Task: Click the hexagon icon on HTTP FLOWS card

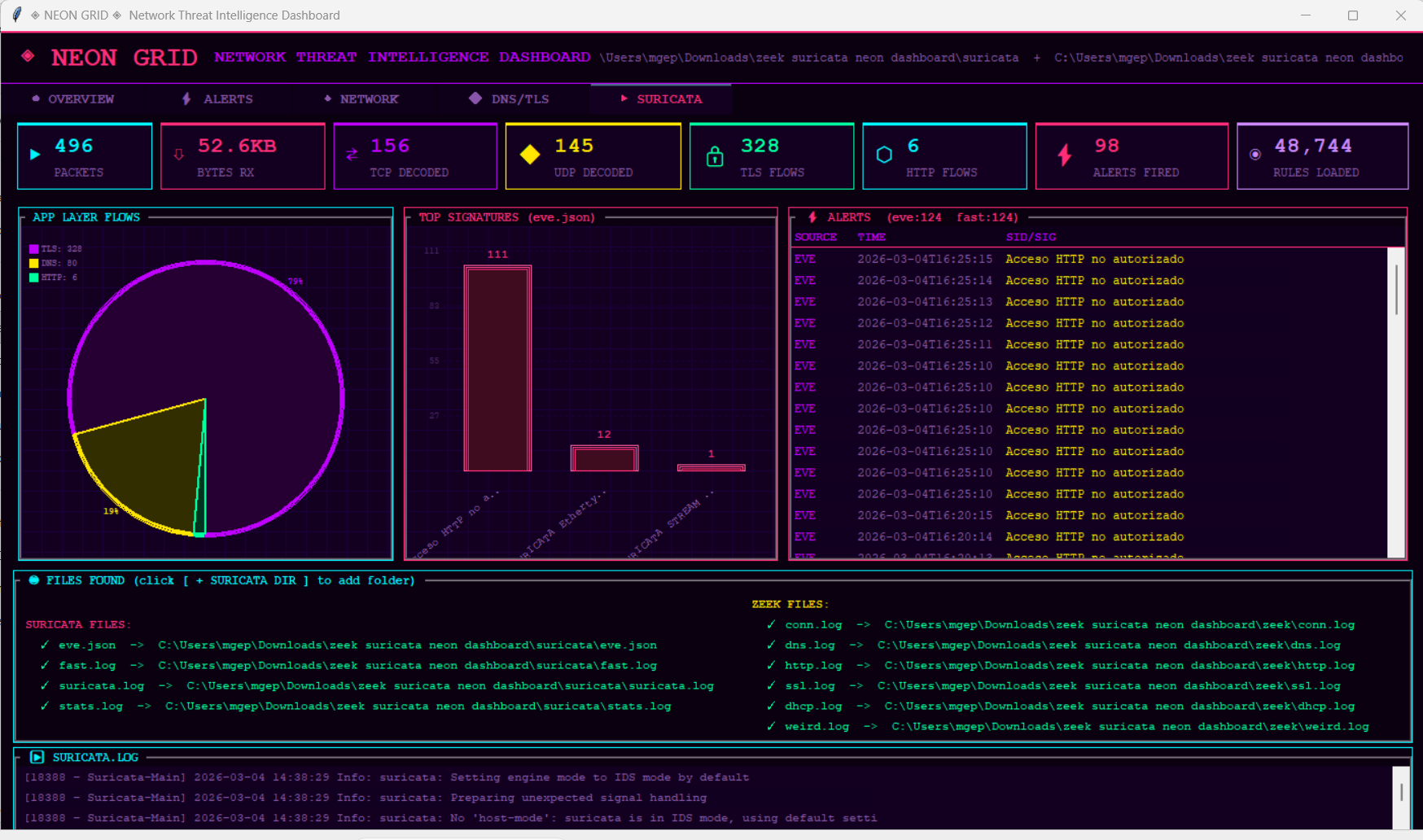Action: coord(885,153)
